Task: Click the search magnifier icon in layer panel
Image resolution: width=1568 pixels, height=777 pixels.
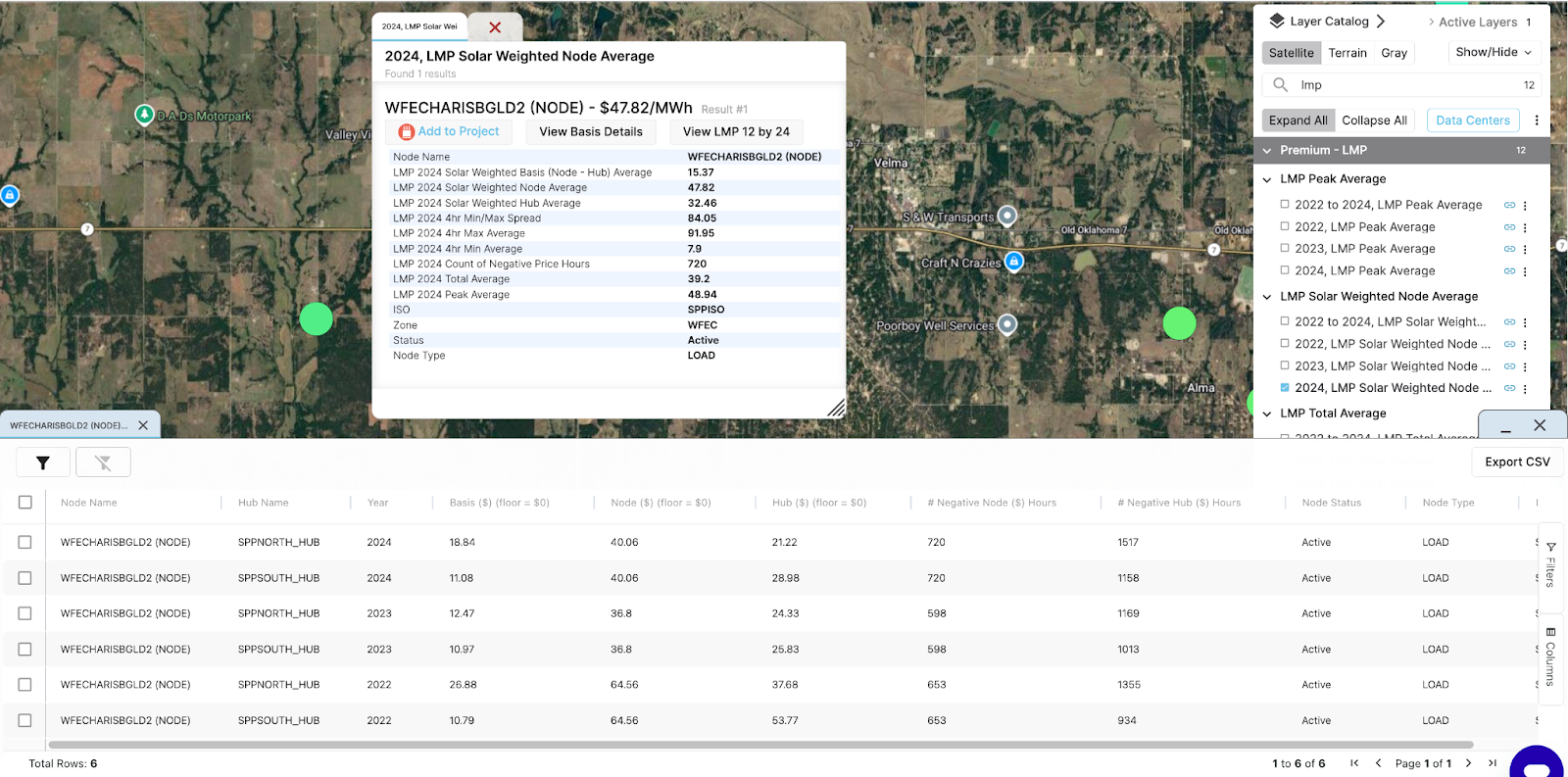Action: click(1280, 85)
